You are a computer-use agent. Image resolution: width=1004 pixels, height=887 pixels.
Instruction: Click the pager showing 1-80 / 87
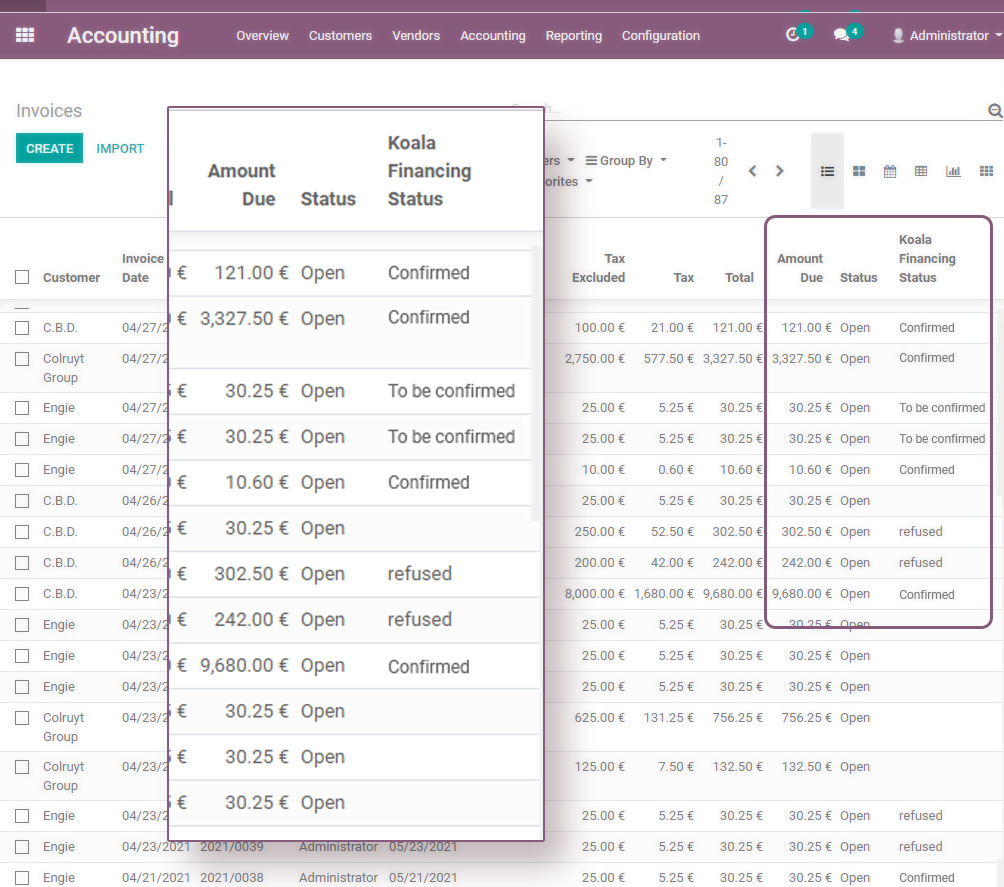pyautogui.click(x=721, y=171)
